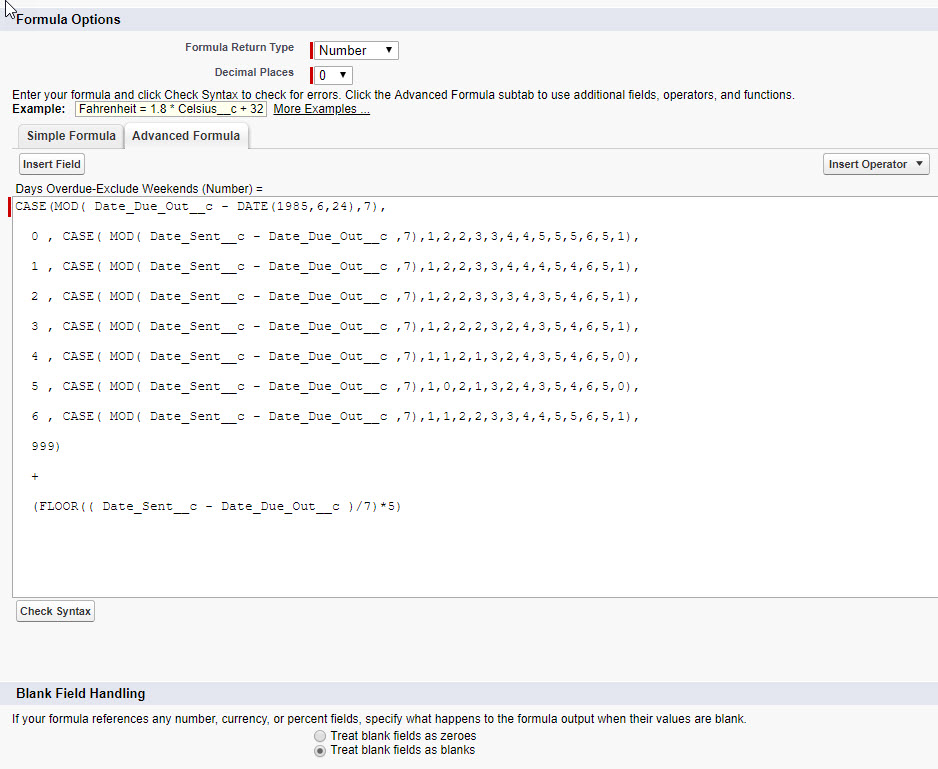
Task: Place cursor on the line starting with 3 , CASE
Action: click(x=334, y=326)
